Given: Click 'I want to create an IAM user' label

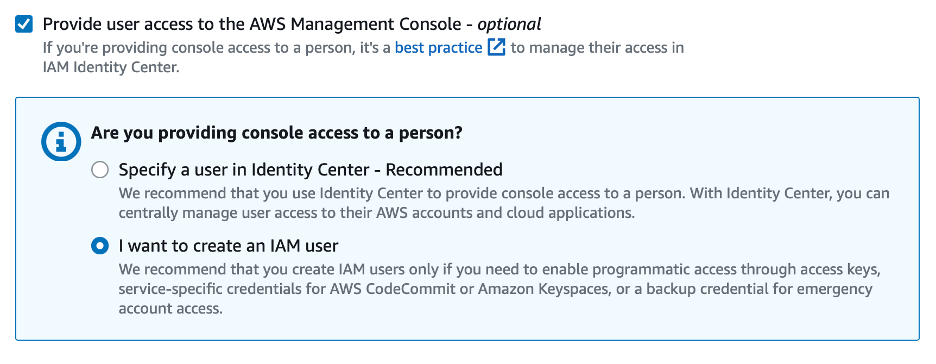Looking at the screenshot, I should coord(229,246).
